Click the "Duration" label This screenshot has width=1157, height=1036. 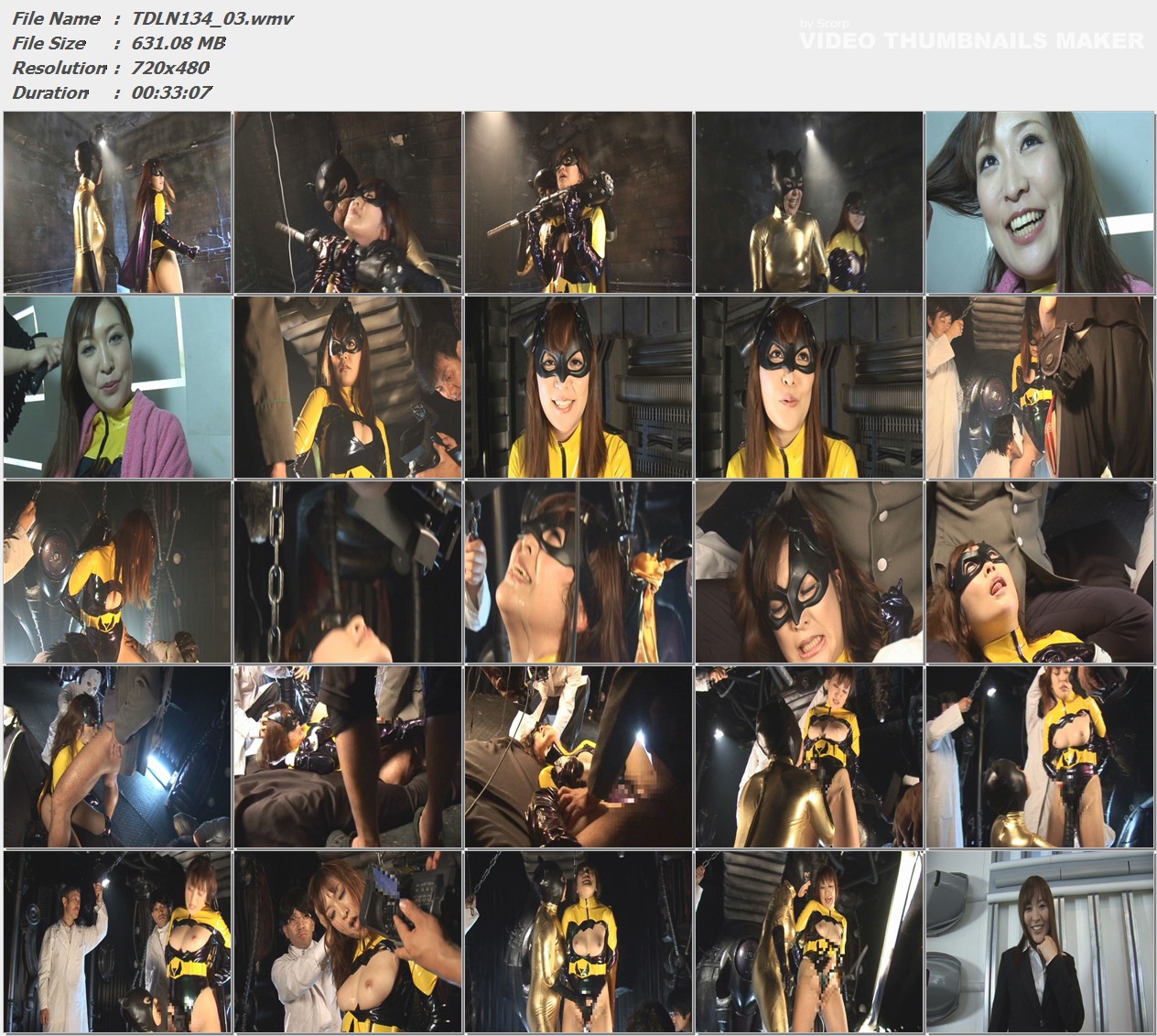tap(50, 92)
